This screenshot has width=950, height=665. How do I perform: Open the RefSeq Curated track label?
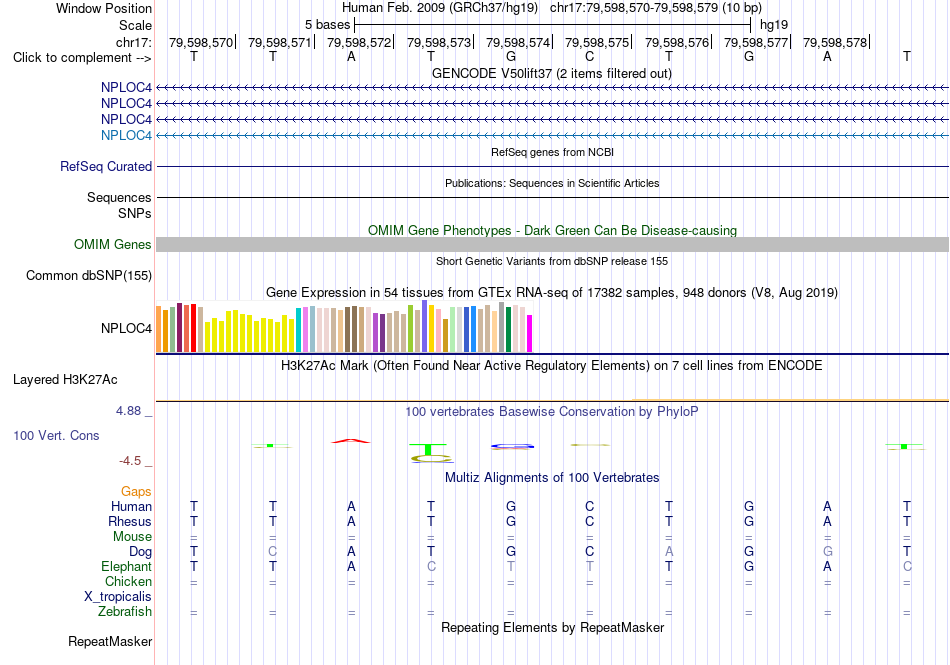tap(106, 166)
